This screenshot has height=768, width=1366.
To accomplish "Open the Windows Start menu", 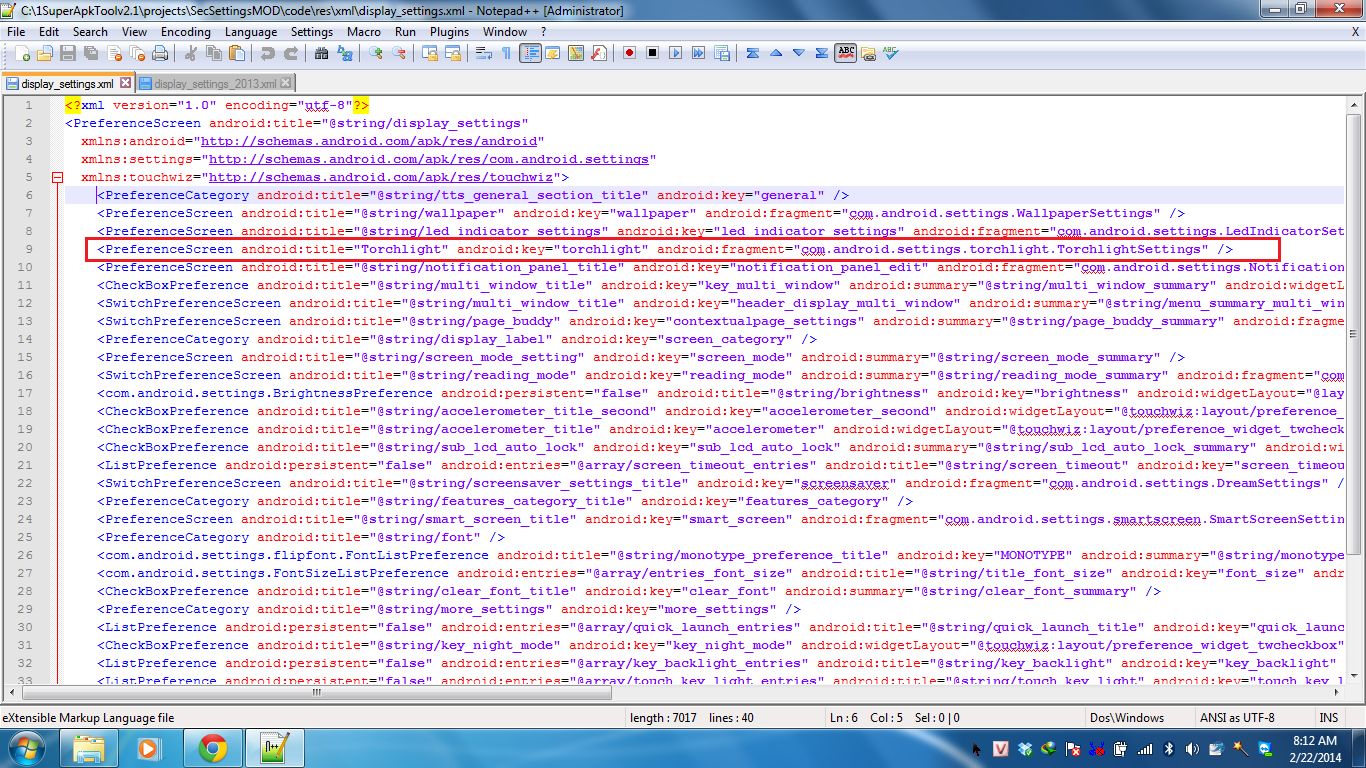I will pos(25,748).
